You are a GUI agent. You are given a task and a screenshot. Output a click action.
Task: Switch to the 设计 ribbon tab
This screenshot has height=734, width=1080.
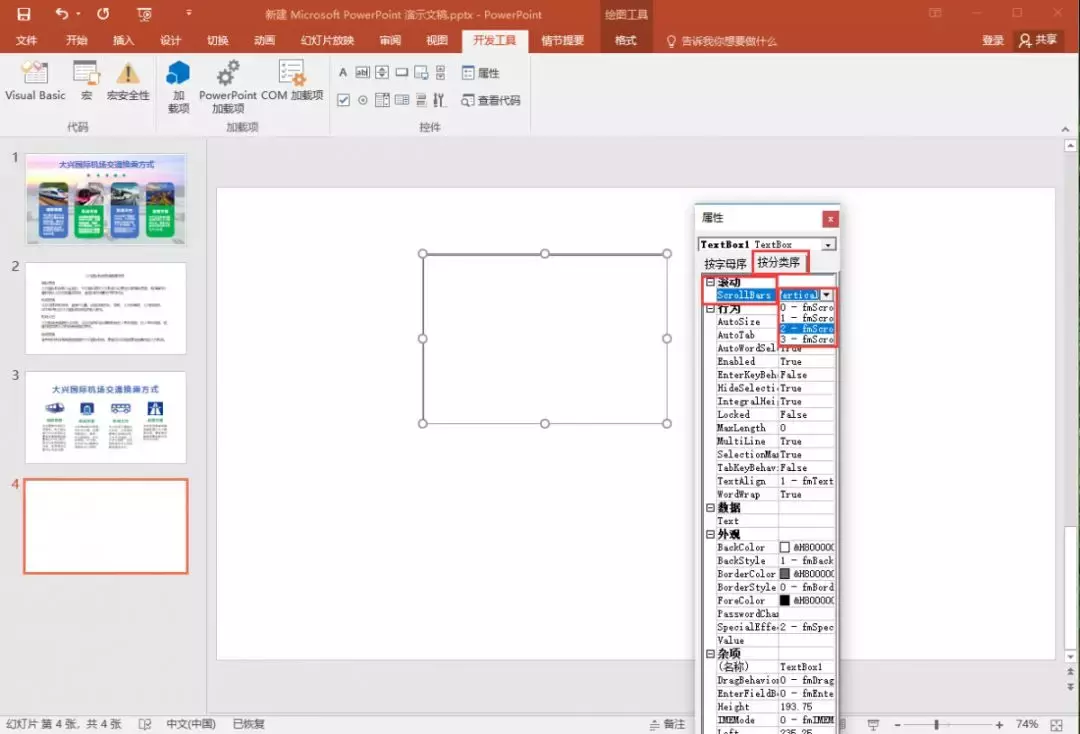(170, 41)
